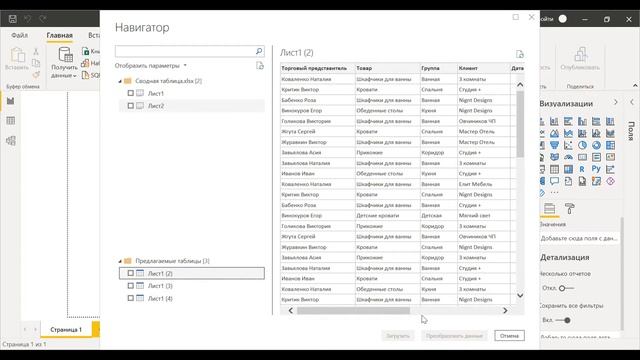The height and width of the screenshot is (360, 640).
Task: Toggle the Вкл. keep all filters switch
Action: point(563,320)
